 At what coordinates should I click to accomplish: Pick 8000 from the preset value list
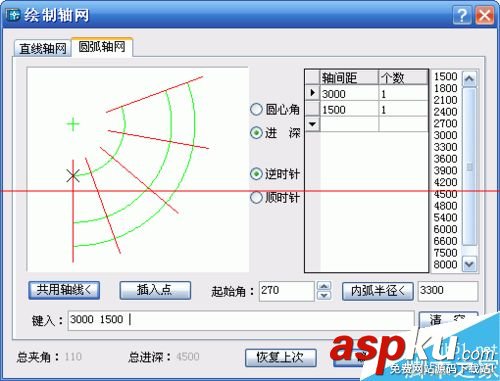coord(445,264)
